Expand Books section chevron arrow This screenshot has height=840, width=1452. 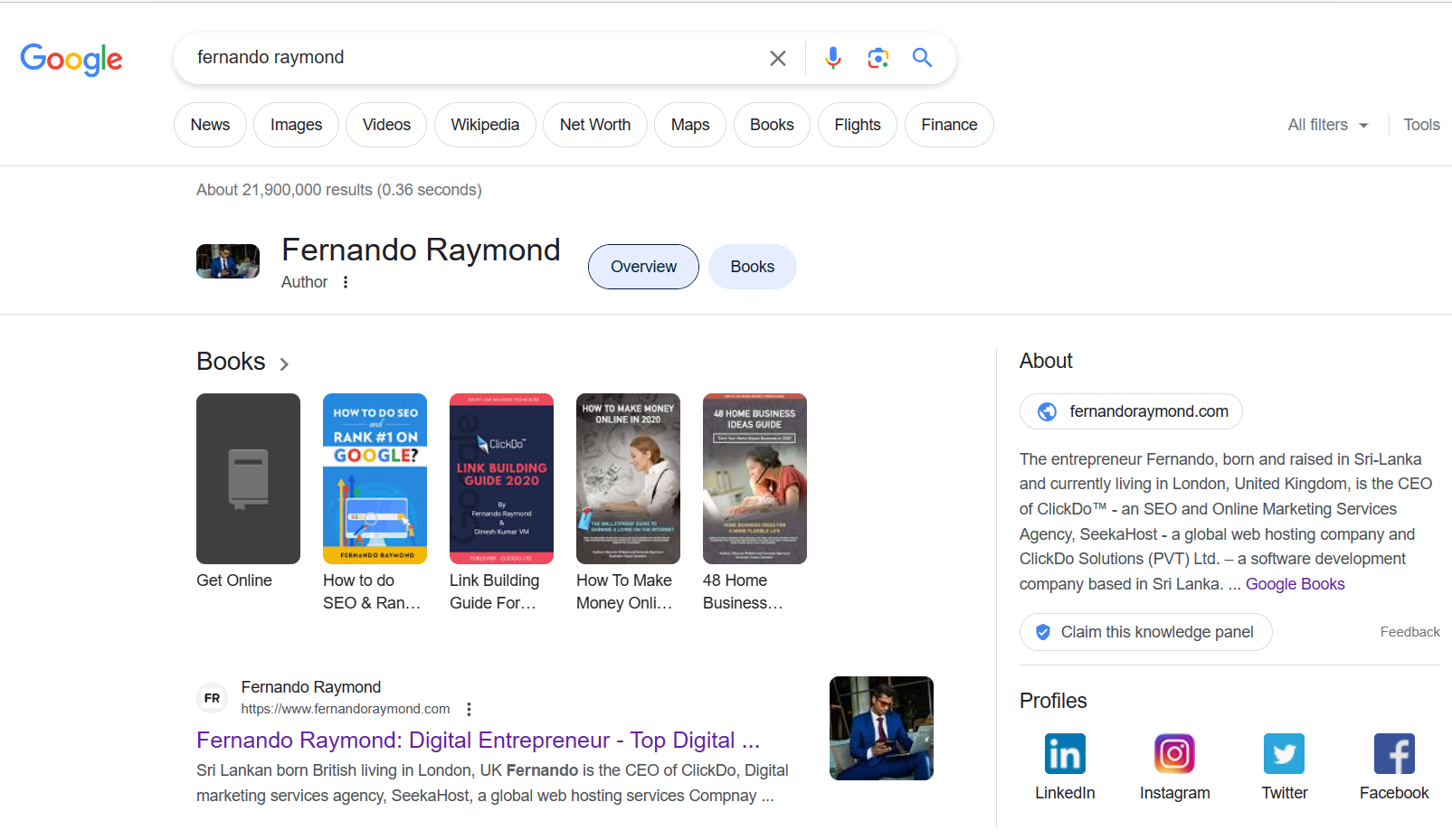click(284, 363)
